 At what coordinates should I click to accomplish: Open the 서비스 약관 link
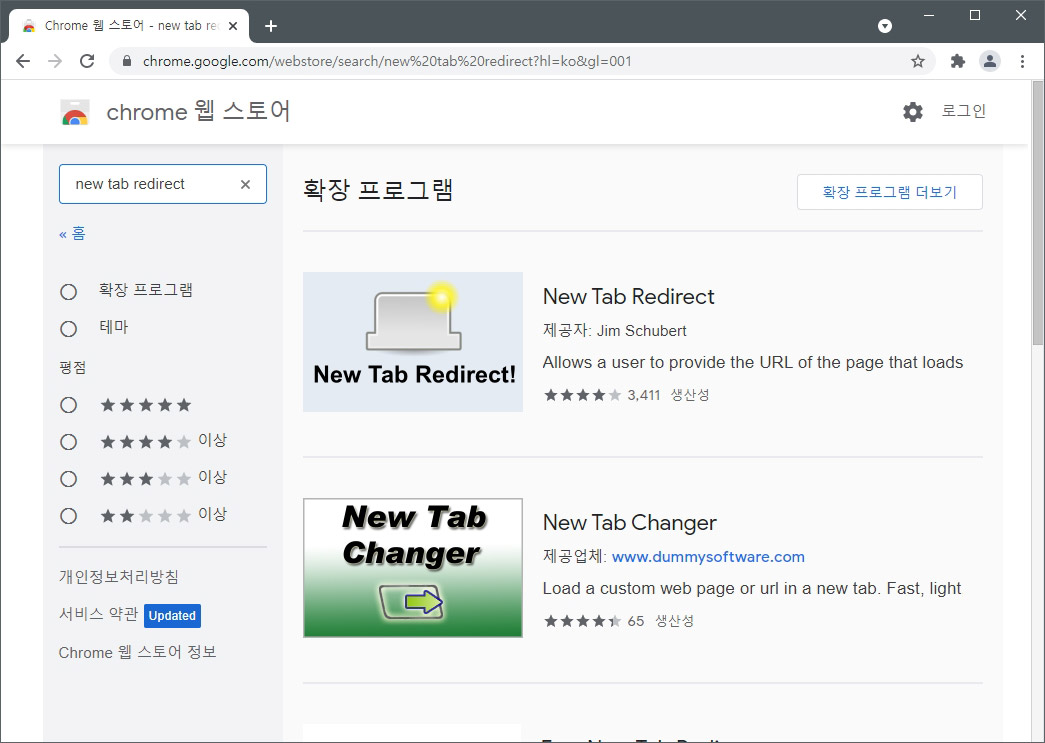pyautogui.click(x=99, y=613)
